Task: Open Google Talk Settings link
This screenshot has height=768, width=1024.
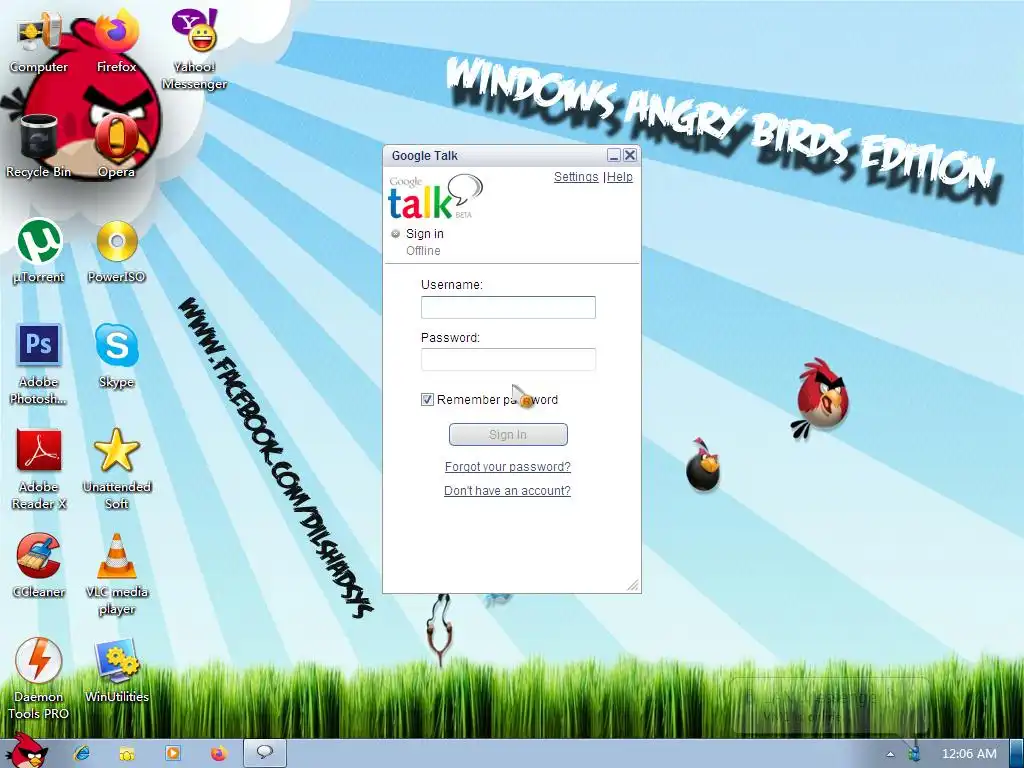Action: coord(576,177)
